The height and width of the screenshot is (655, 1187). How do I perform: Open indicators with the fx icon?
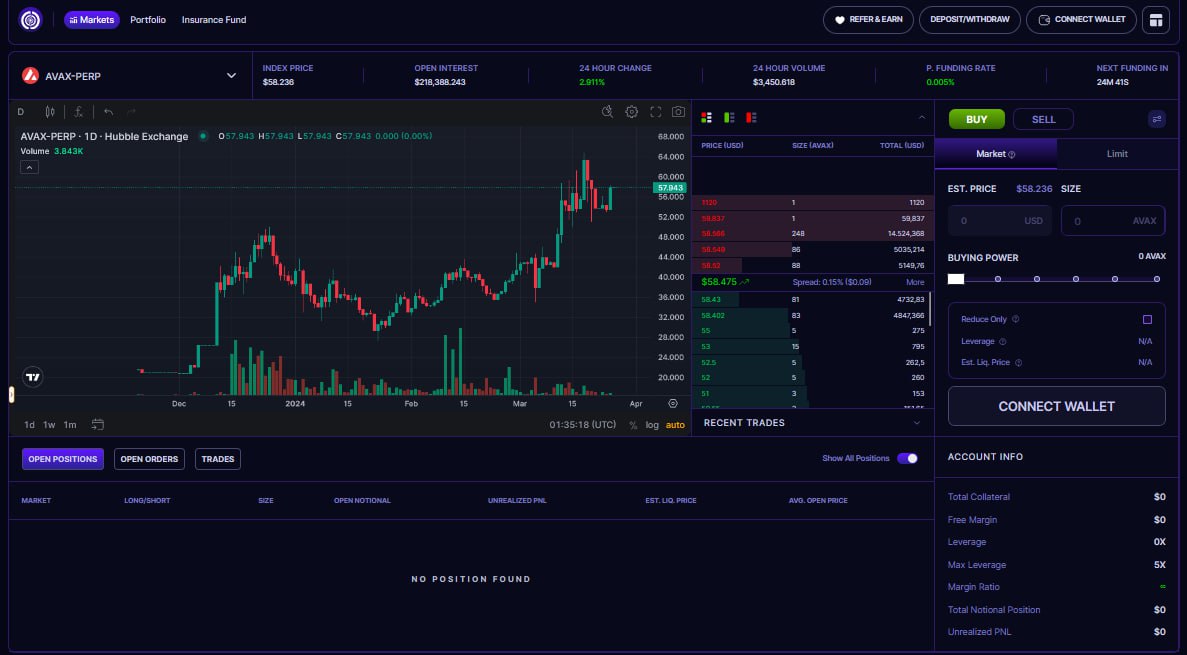coord(78,112)
